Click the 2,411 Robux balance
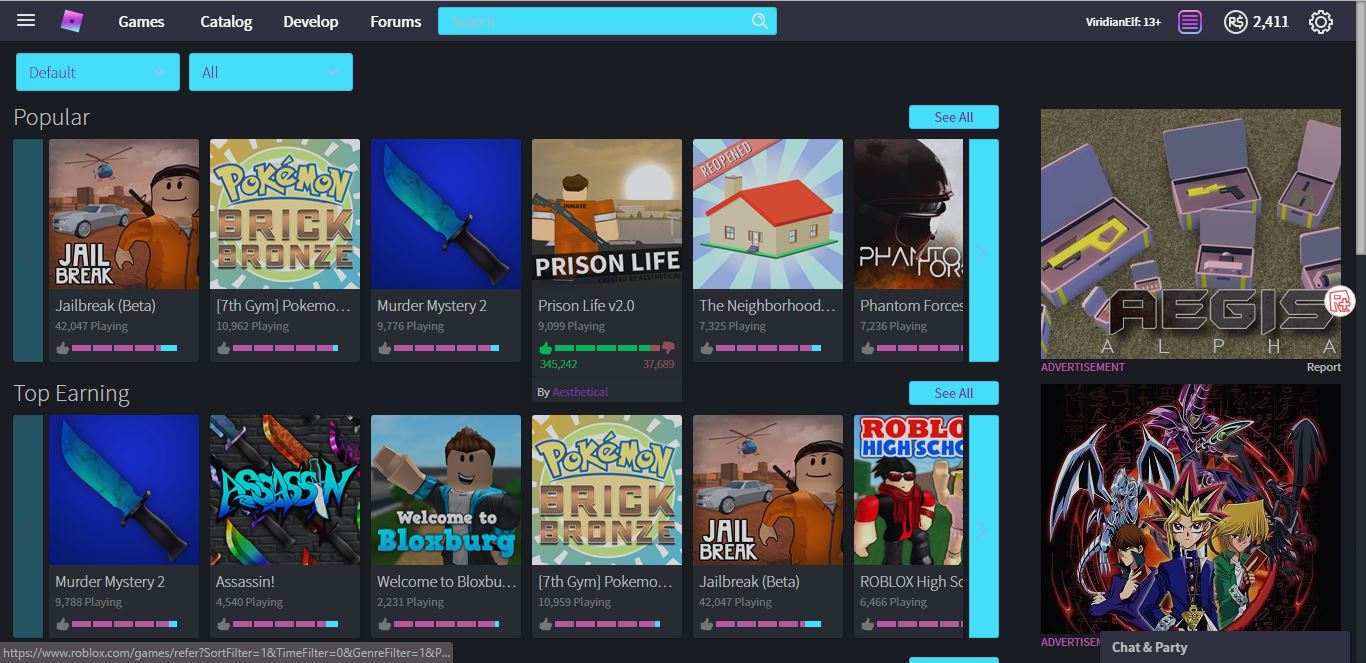 coord(1271,21)
